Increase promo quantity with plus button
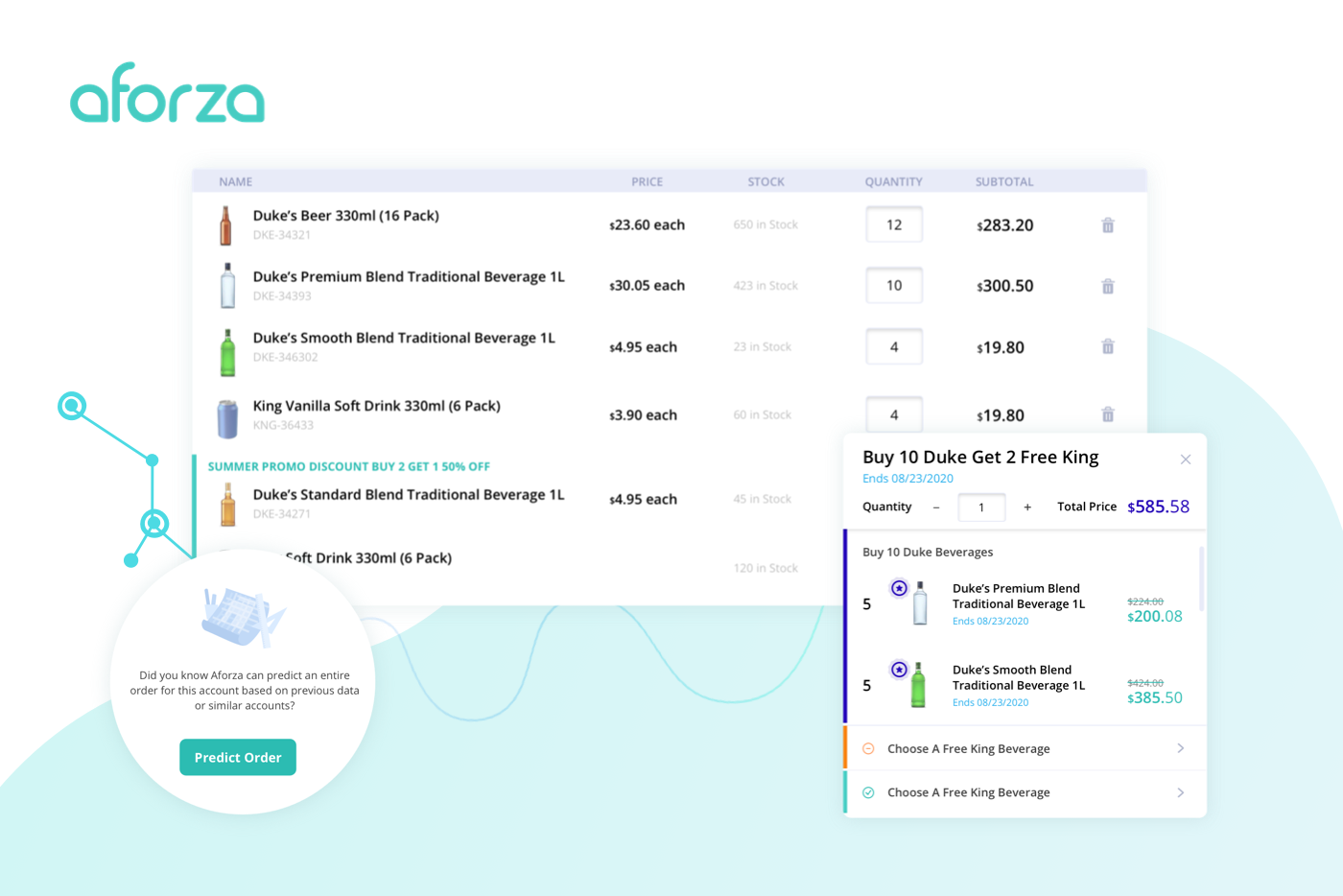This screenshot has width=1343, height=896. pyautogui.click(x=1027, y=507)
